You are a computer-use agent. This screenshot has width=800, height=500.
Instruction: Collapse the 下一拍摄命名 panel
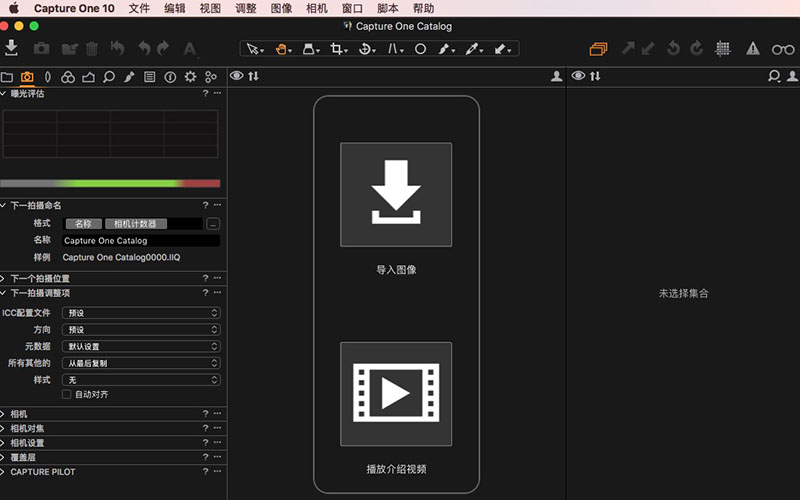coord(3,205)
